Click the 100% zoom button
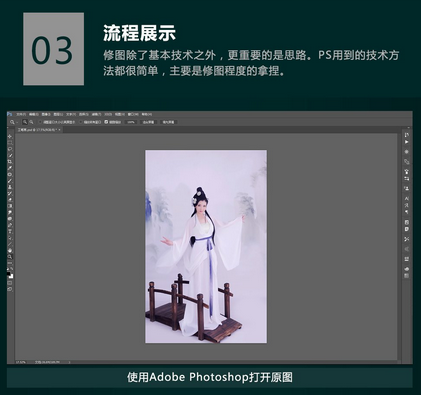 (131, 122)
